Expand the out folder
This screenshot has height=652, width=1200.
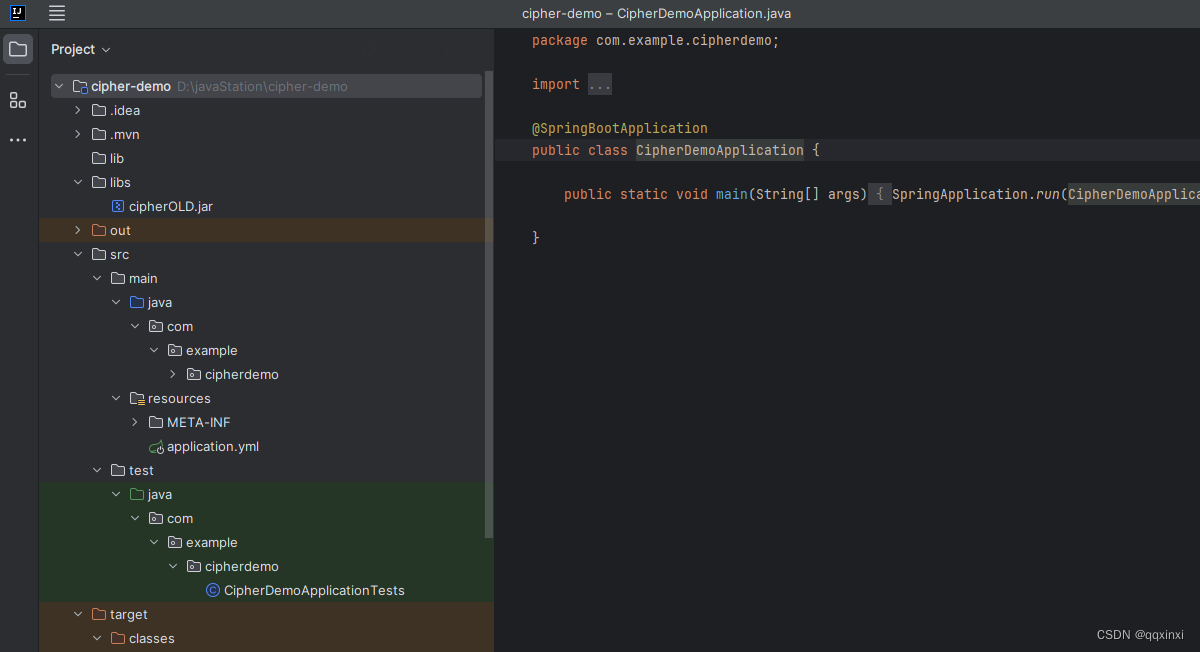(x=78, y=230)
